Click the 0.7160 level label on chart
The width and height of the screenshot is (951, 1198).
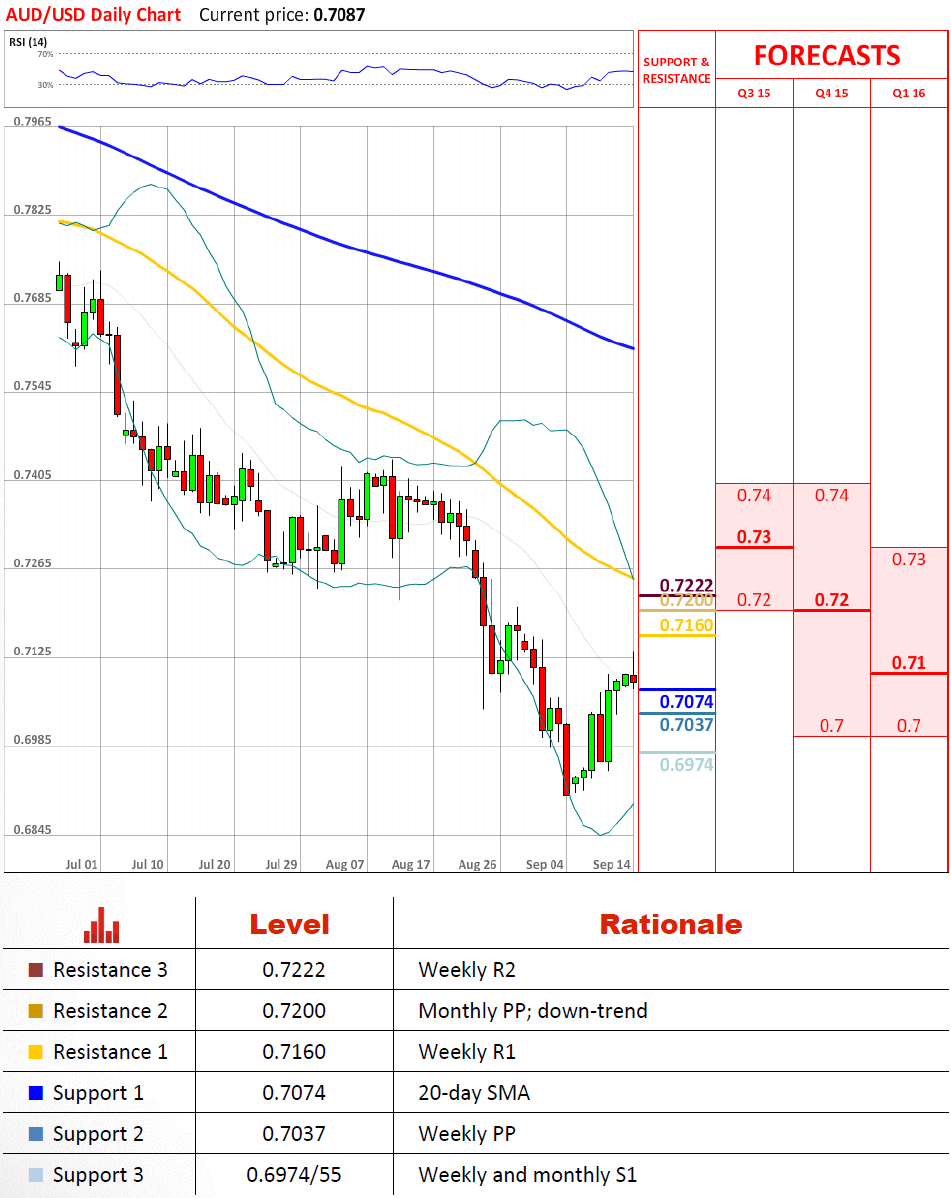point(686,625)
